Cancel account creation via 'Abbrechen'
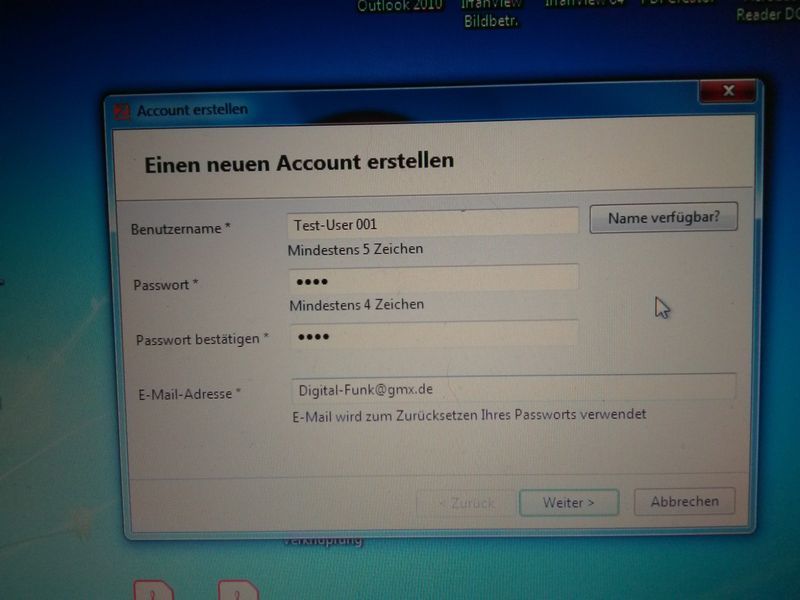The image size is (800, 600). (x=684, y=502)
